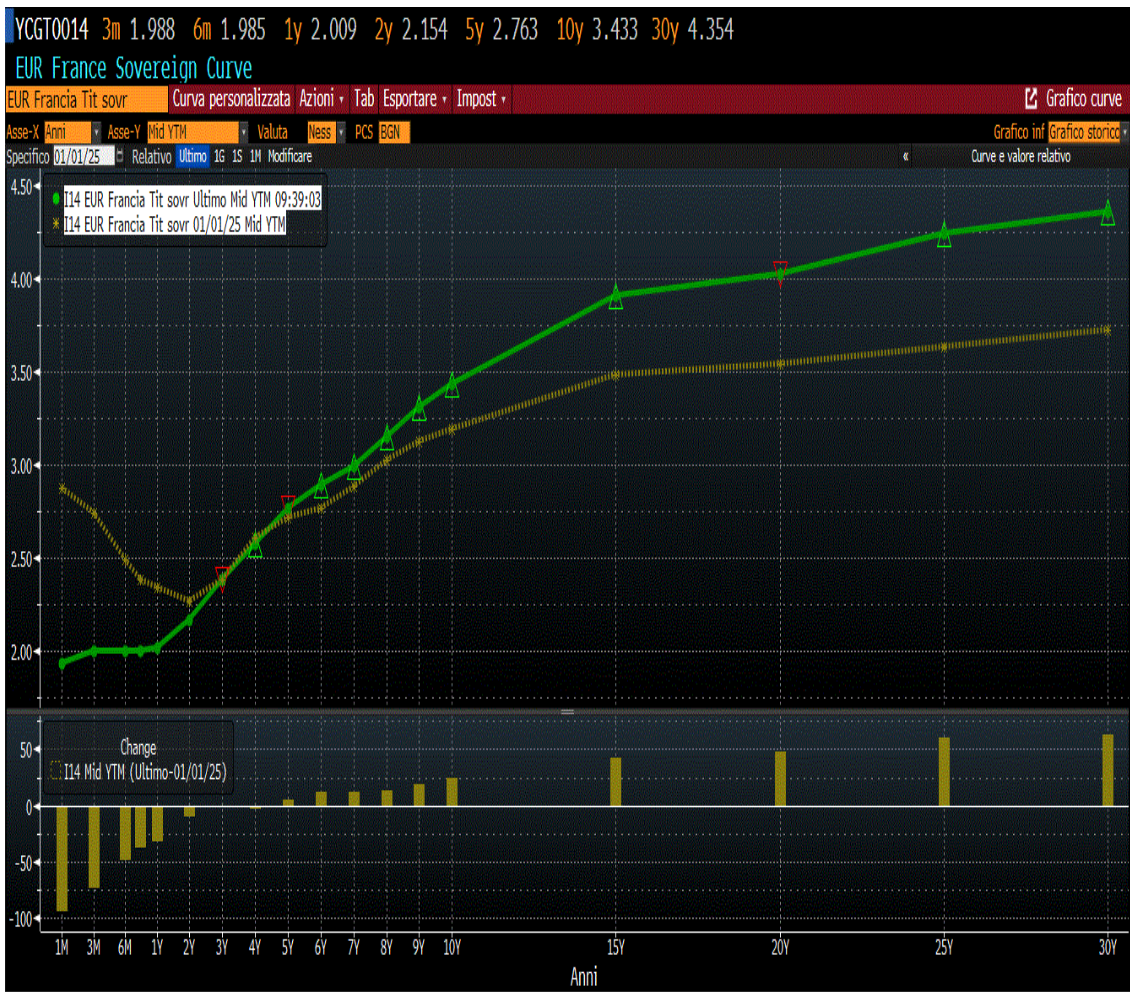Image resolution: width=1135 pixels, height=1002 pixels.
Task: Click the red triangle marker at 20Y
Action: pos(780,273)
